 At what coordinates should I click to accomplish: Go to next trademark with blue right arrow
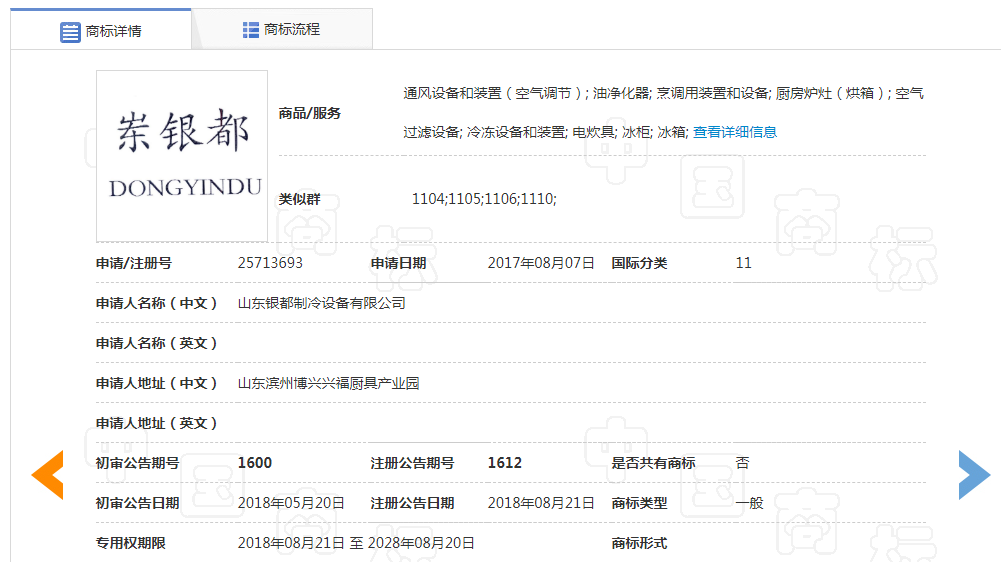click(x=974, y=475)
